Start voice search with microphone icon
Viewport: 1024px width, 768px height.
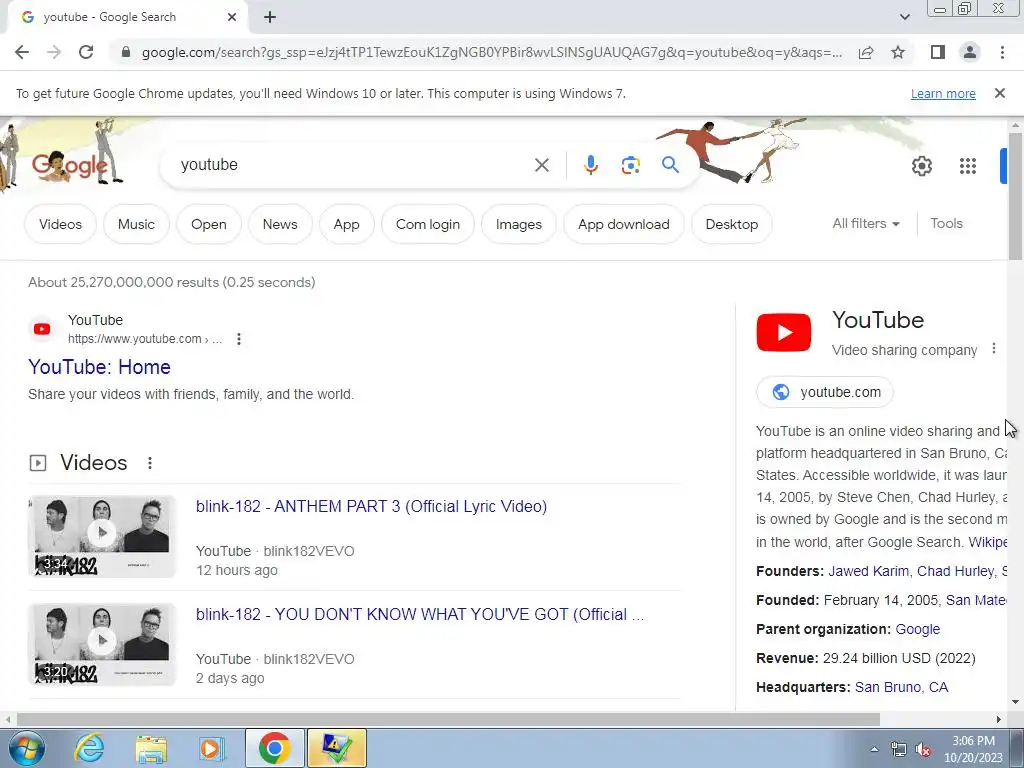coord(590,165)
